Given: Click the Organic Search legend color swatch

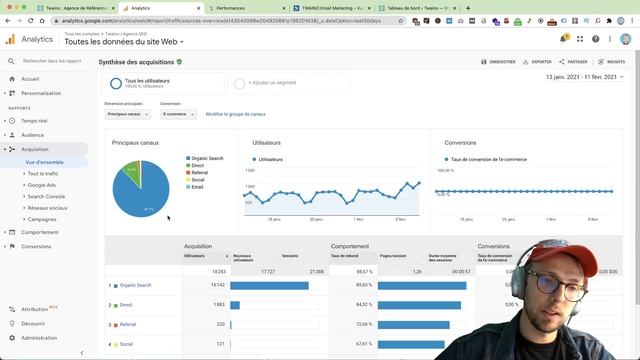Looking at the screenshot, I should [188, 158].
